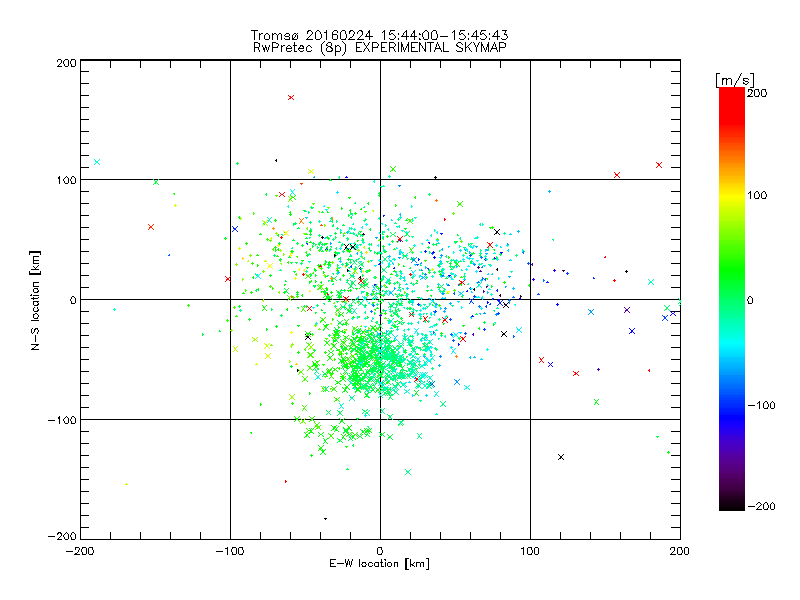Click the 200 label on the colorbar
This screenshot has width=800, height=600.
coord(757,93)
